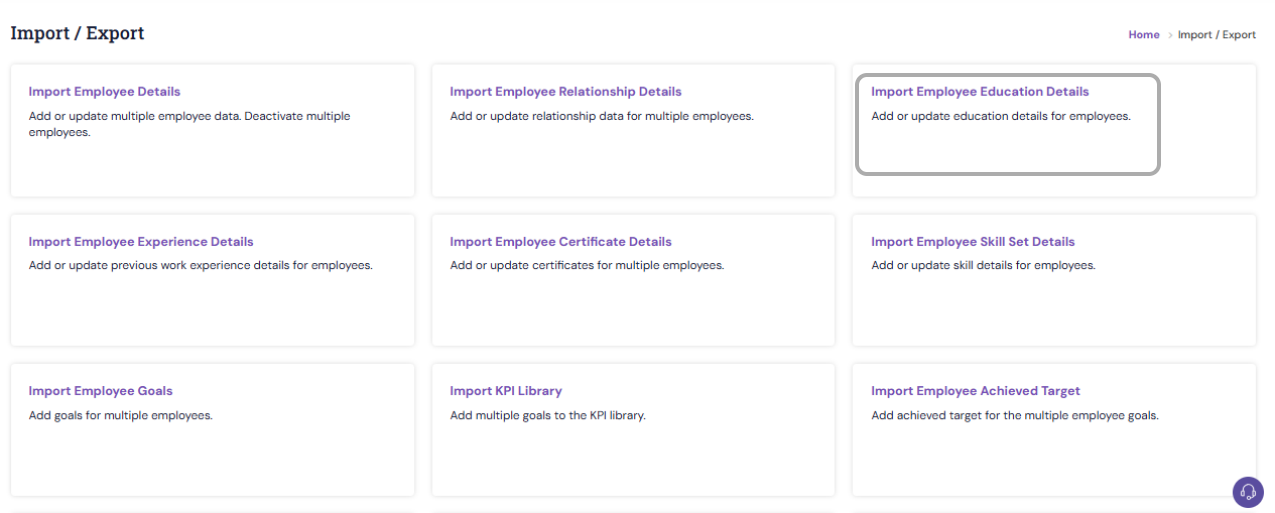Click 'Add or update previous work experience' description
The image size is (1275, 513).
point(201,266)
